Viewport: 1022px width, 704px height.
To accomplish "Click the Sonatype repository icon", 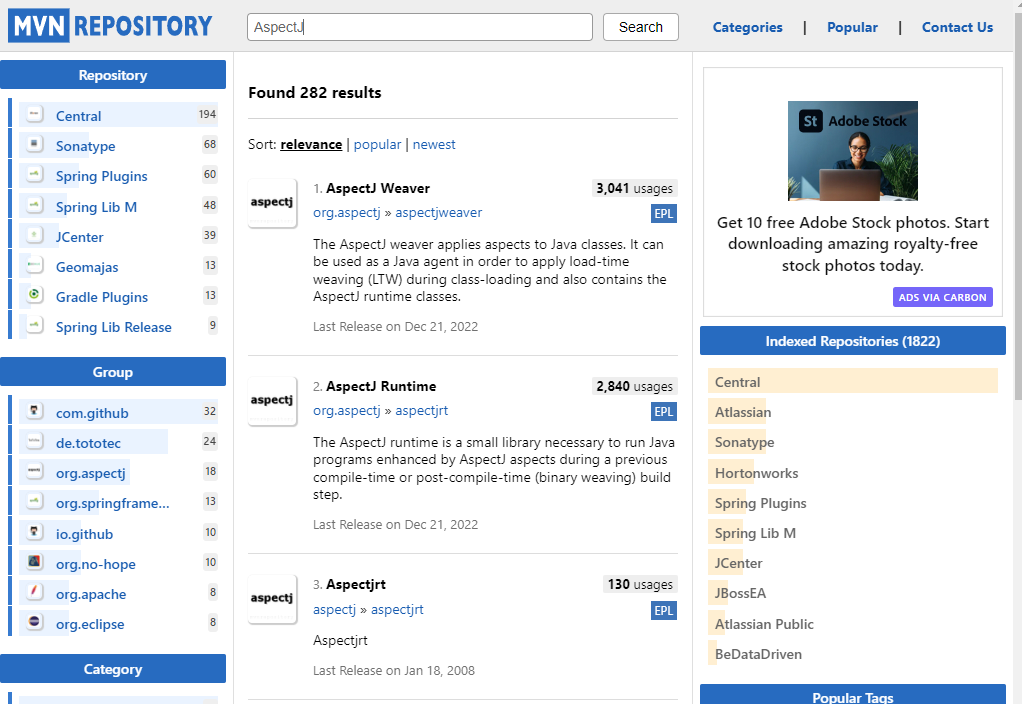I will click(x=35, y=144).
